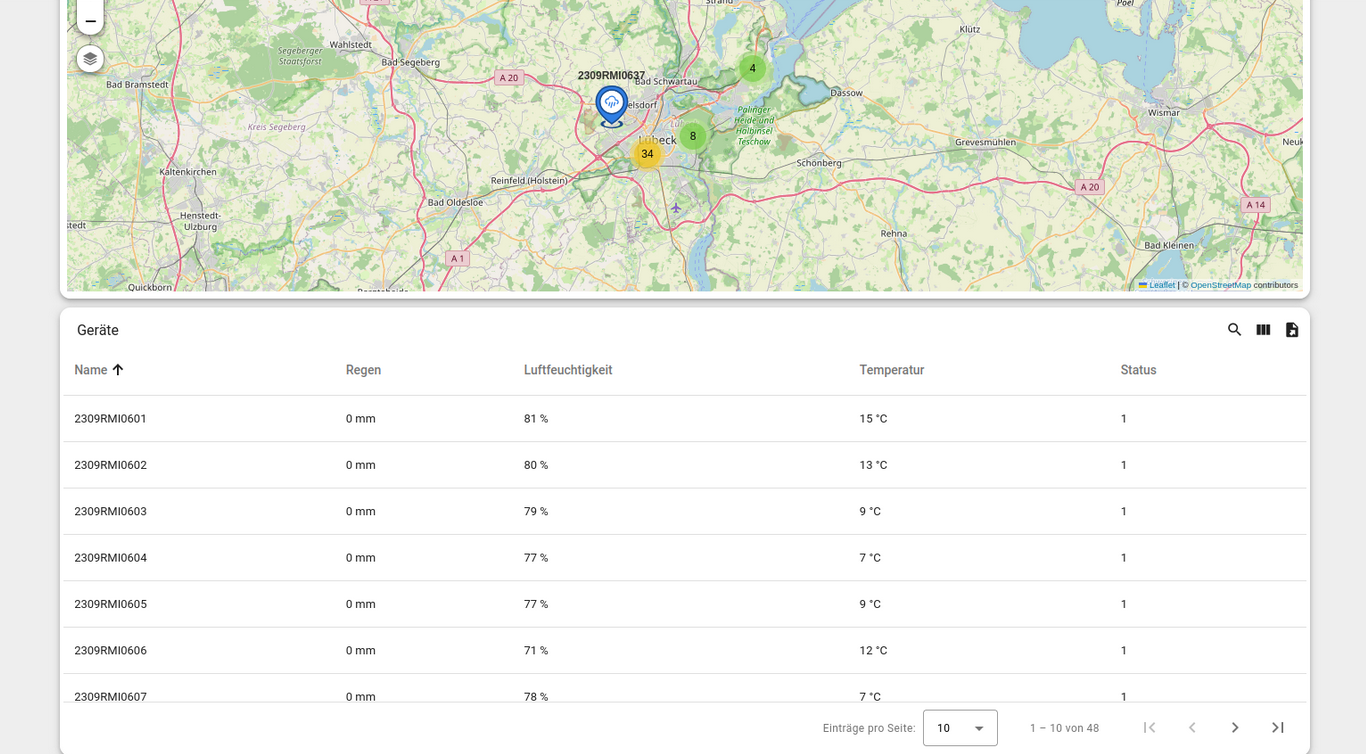Click the '1 – 10 von 48' page indicator

[1064, 728]
